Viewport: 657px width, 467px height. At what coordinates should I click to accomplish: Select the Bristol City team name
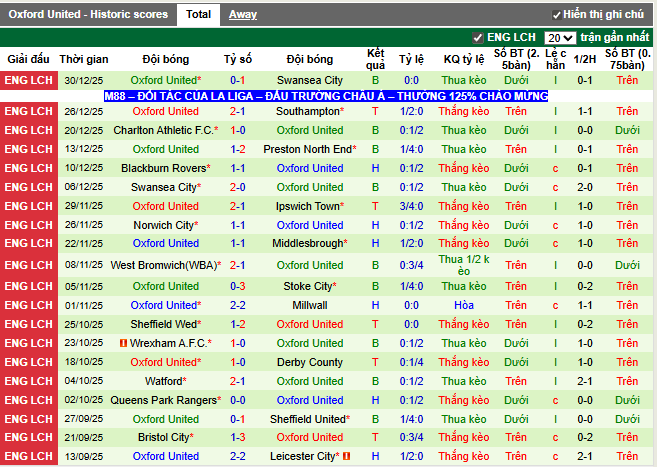166,437
